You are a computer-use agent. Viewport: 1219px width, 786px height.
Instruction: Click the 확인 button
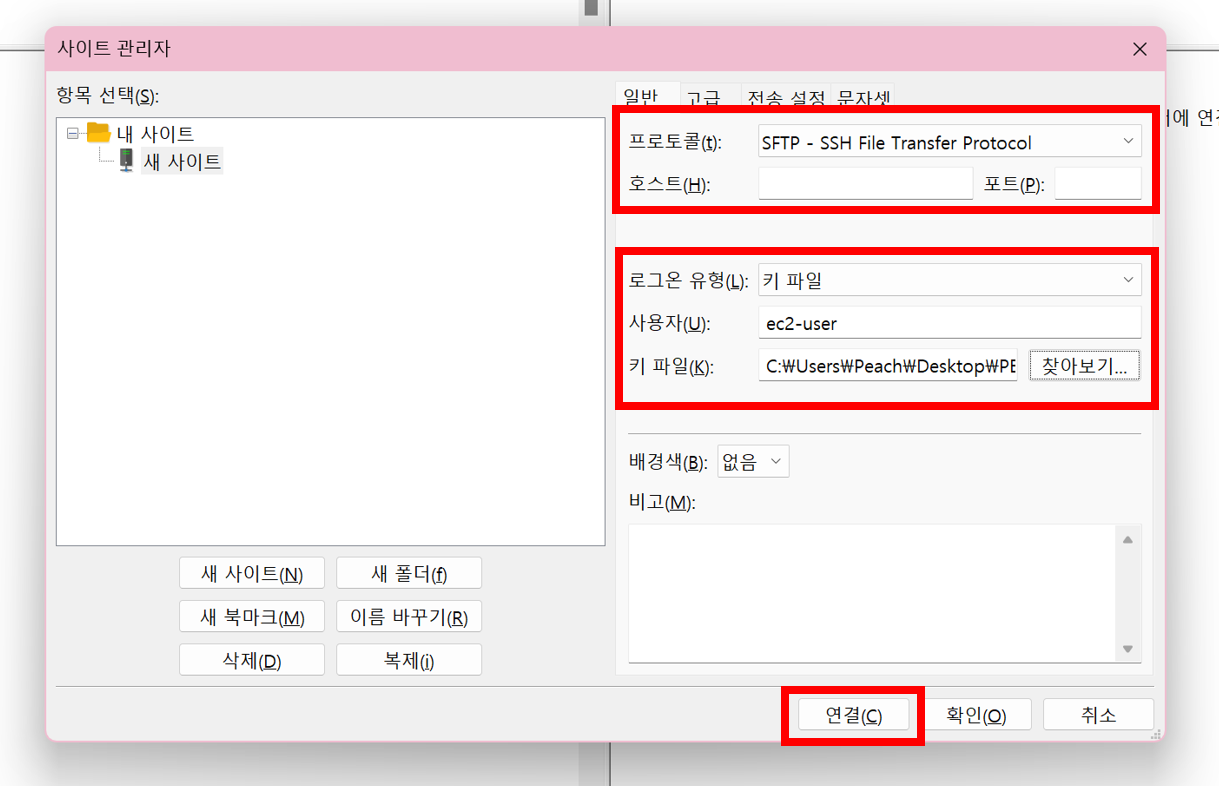point(976,715)
